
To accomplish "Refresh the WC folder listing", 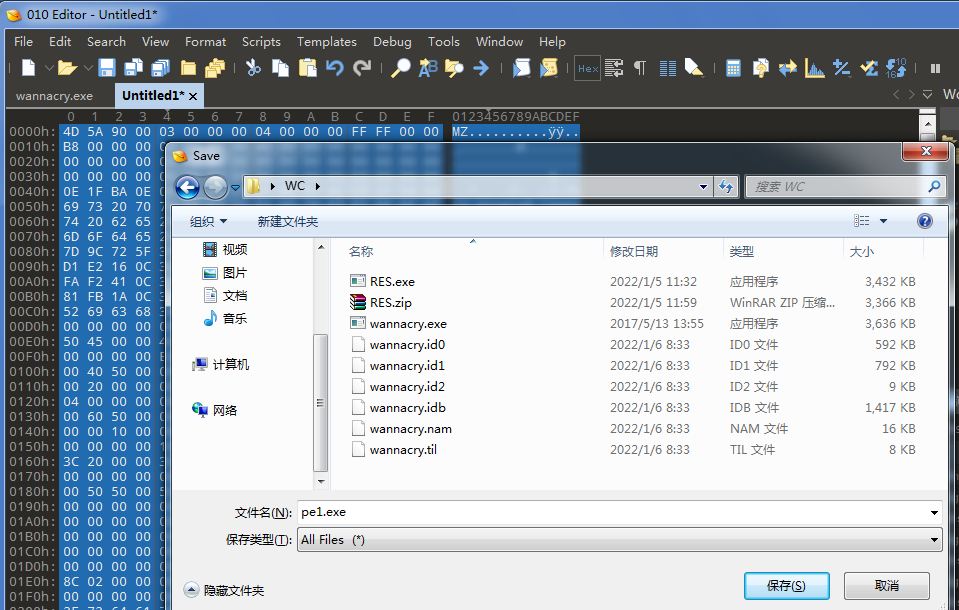I will coord(726,187).
